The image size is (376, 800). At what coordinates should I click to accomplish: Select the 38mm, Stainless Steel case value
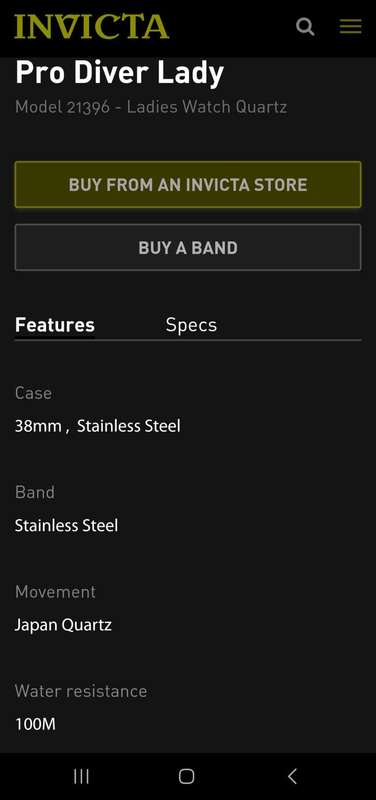[97, 426]
